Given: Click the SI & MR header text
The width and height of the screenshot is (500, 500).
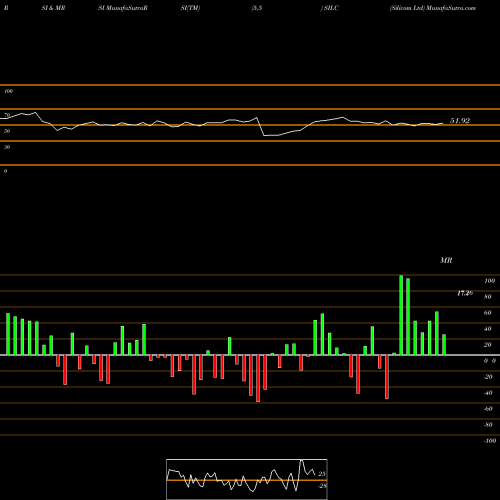Looking at the screenshot, I should [x=53, y=8].
